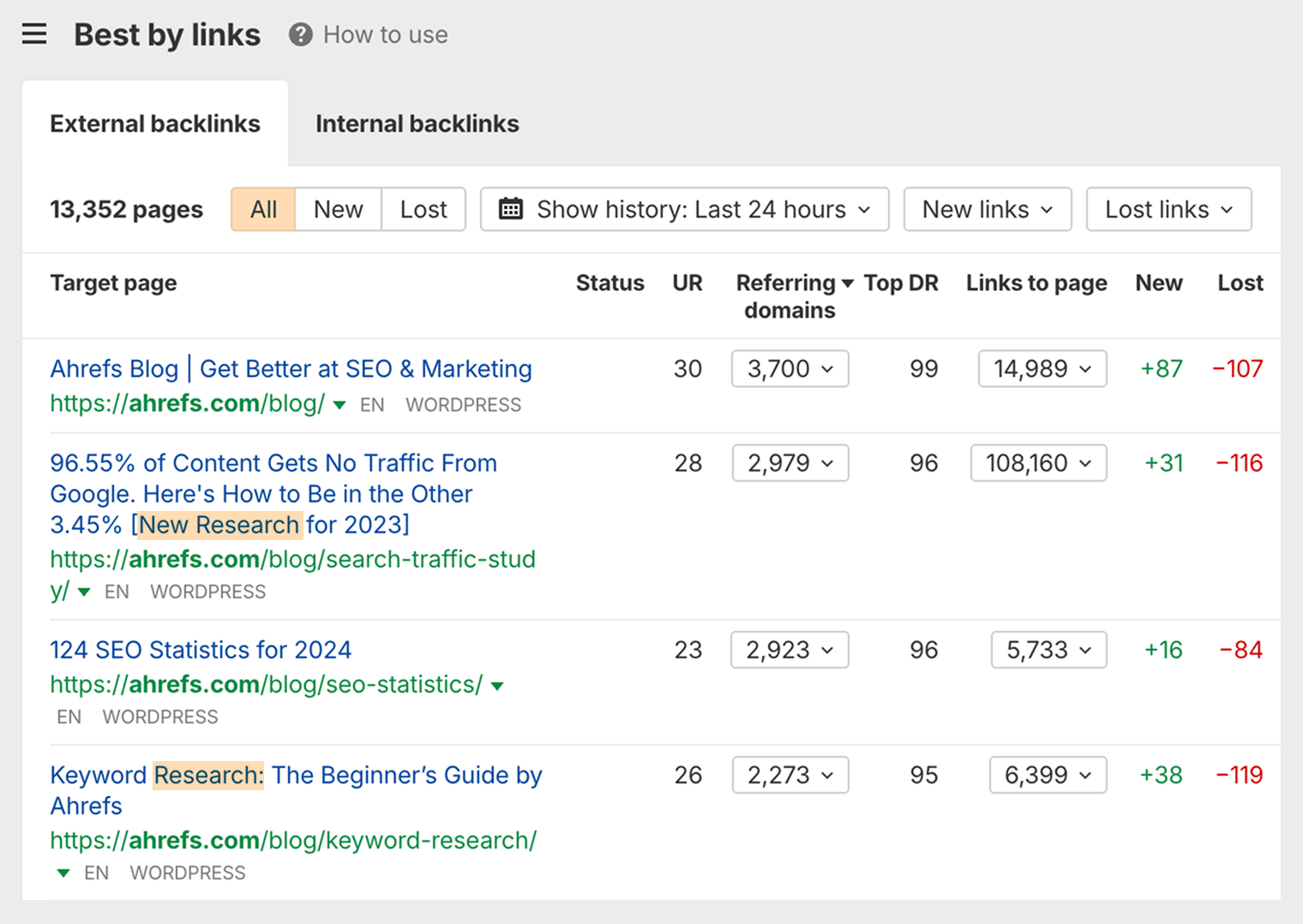Expand the 2,273 referring domains dropdown
Screen dimensions: 1303x924
790,774
